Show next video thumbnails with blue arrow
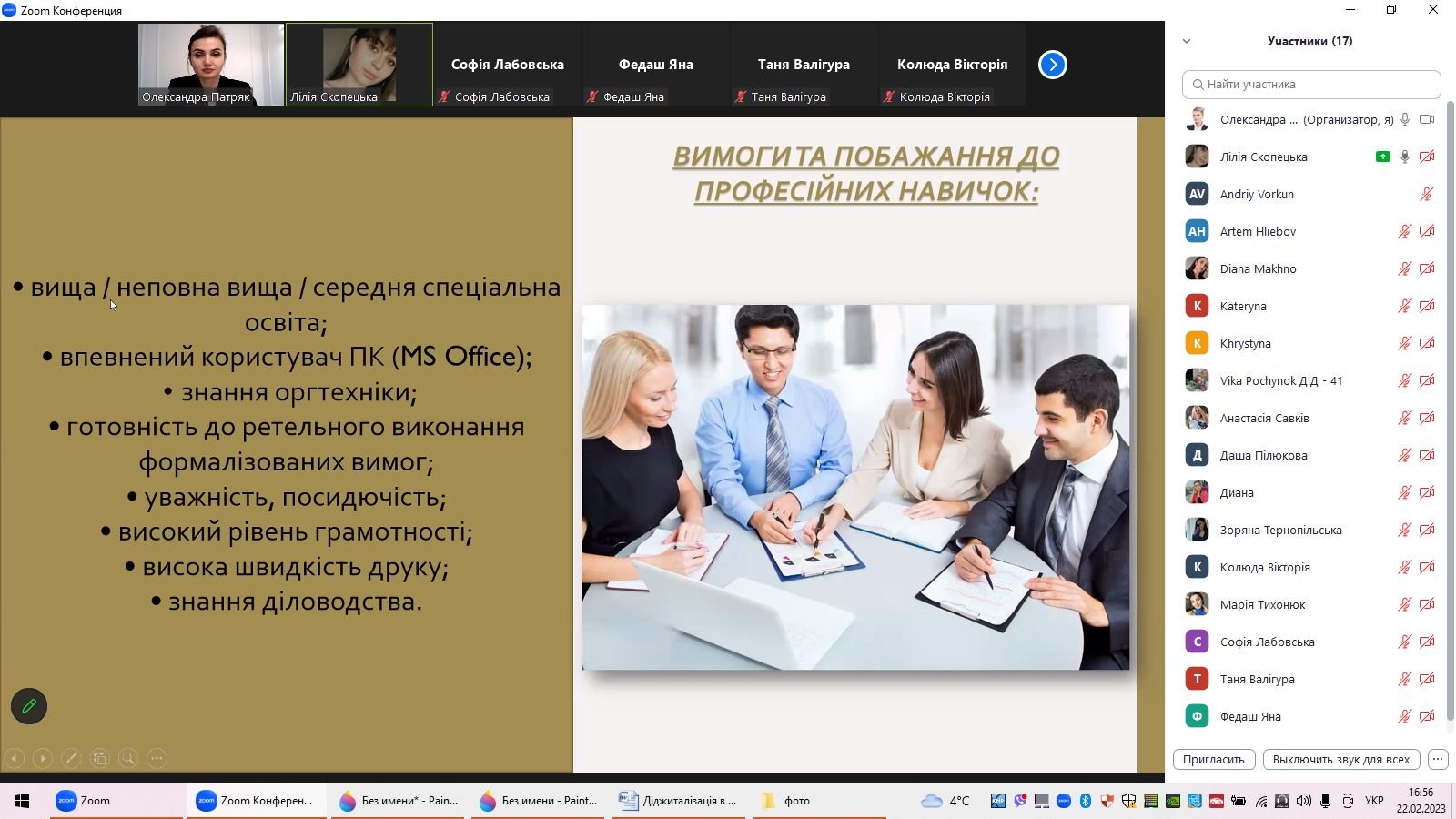This screenshot has height=819, width=1456. (x=1053, y=65)
